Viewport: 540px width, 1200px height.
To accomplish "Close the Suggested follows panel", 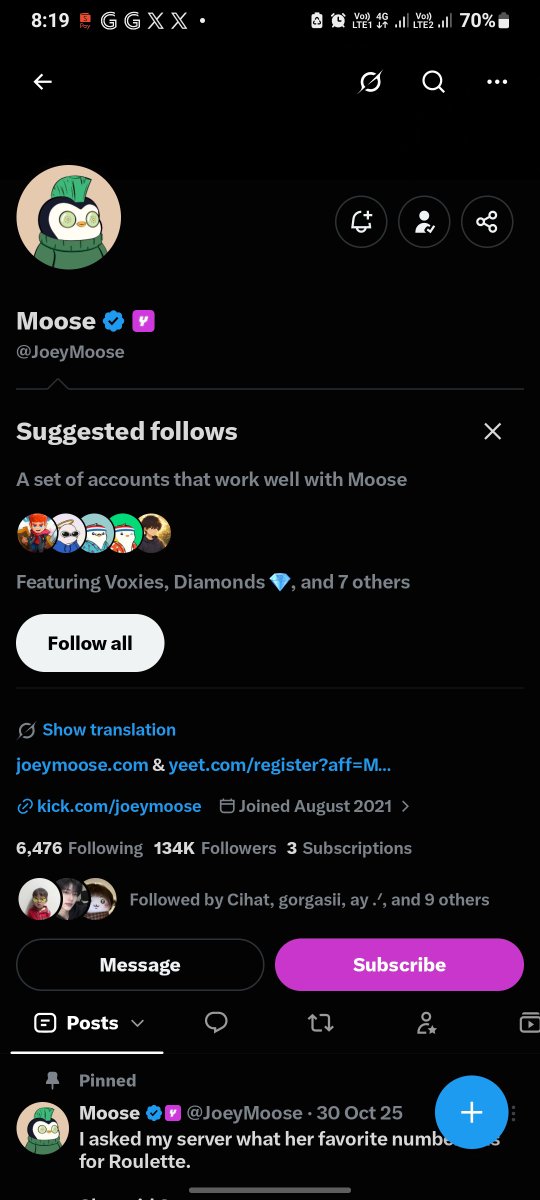I will (492, 431).
